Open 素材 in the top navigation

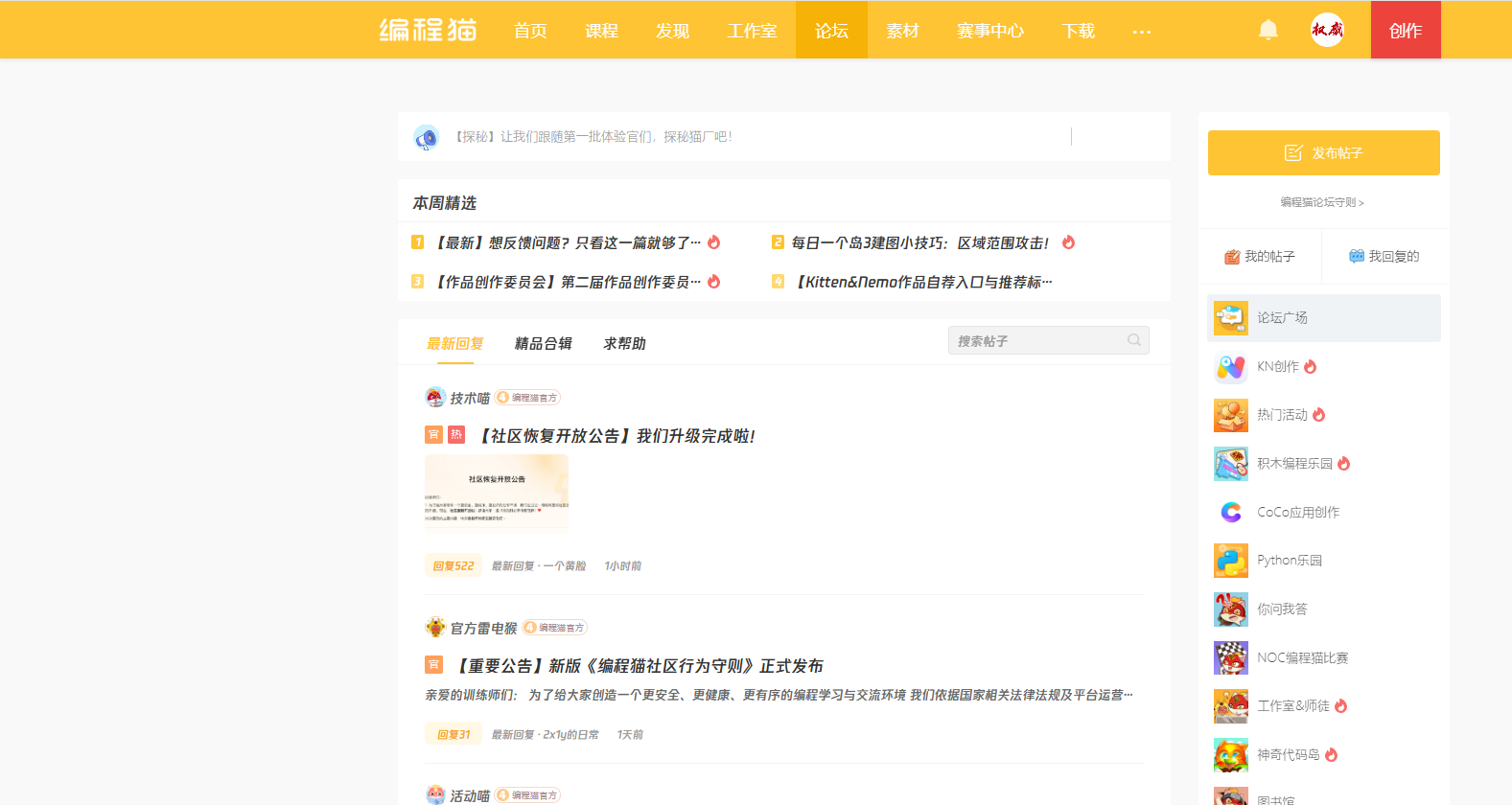coord(902,31)
